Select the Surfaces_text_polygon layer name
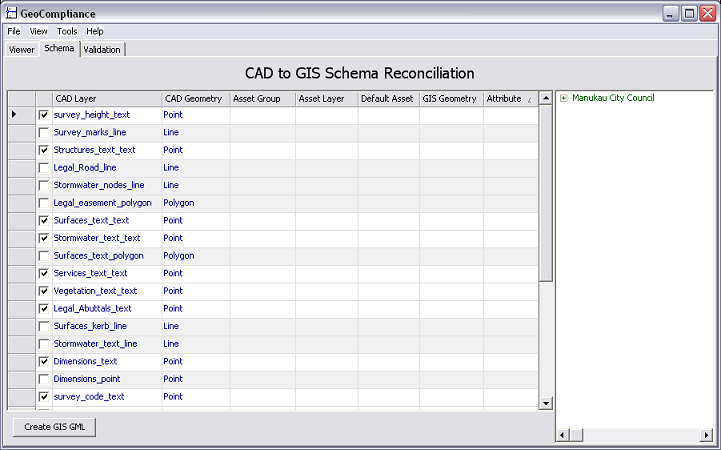Image resolution: width=721 pixels, height=450 pixels. click(98, 256)
